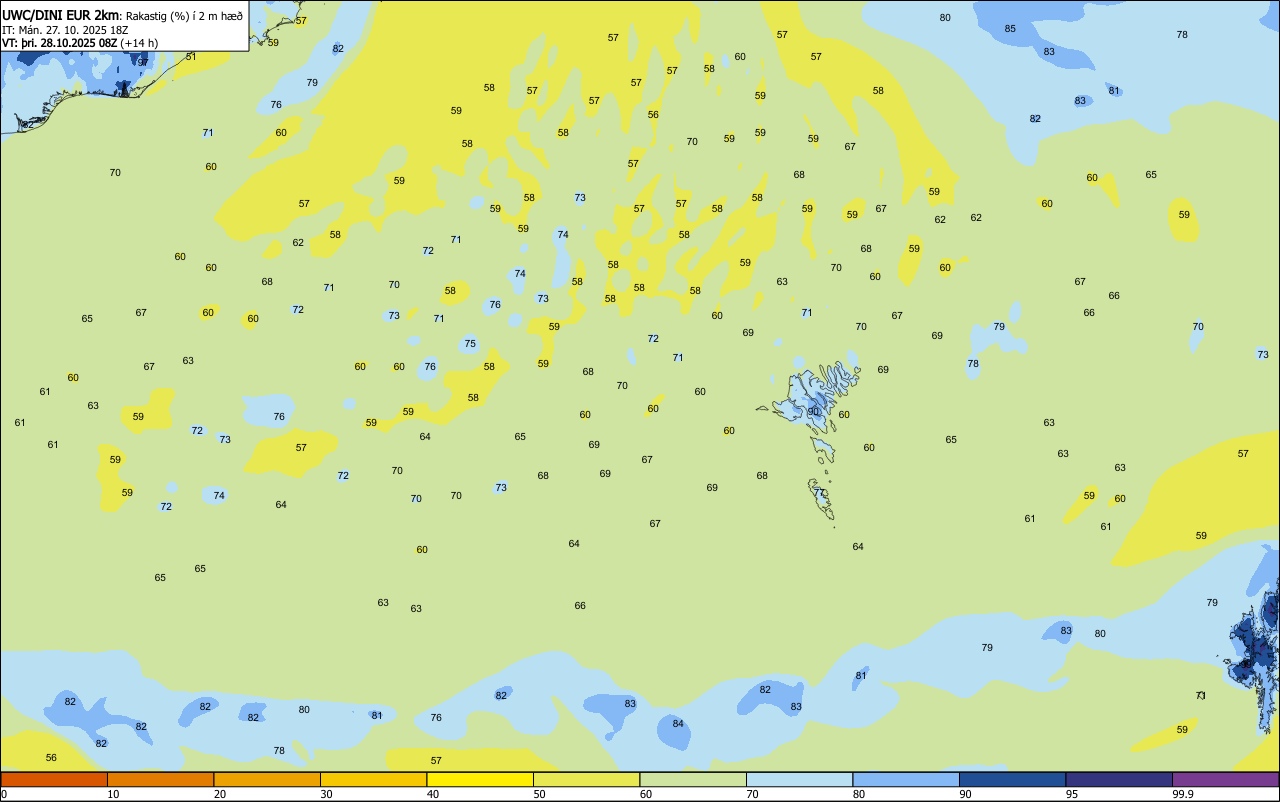Click the medium blue 80–90 legend swatch

pos(906,779)
